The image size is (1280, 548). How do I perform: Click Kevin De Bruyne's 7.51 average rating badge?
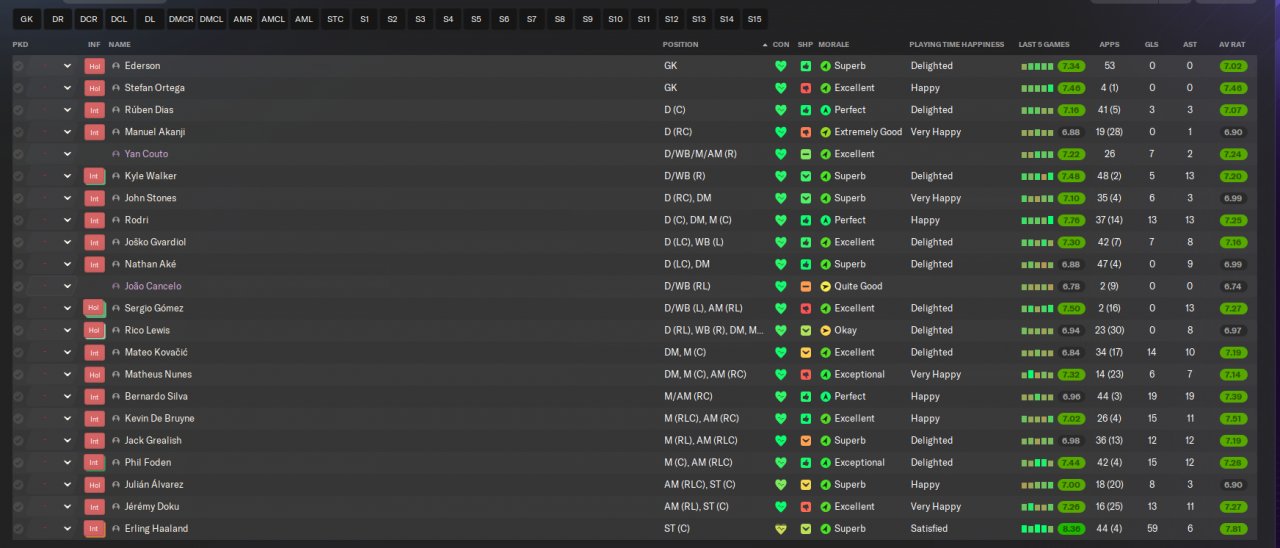1233,418
